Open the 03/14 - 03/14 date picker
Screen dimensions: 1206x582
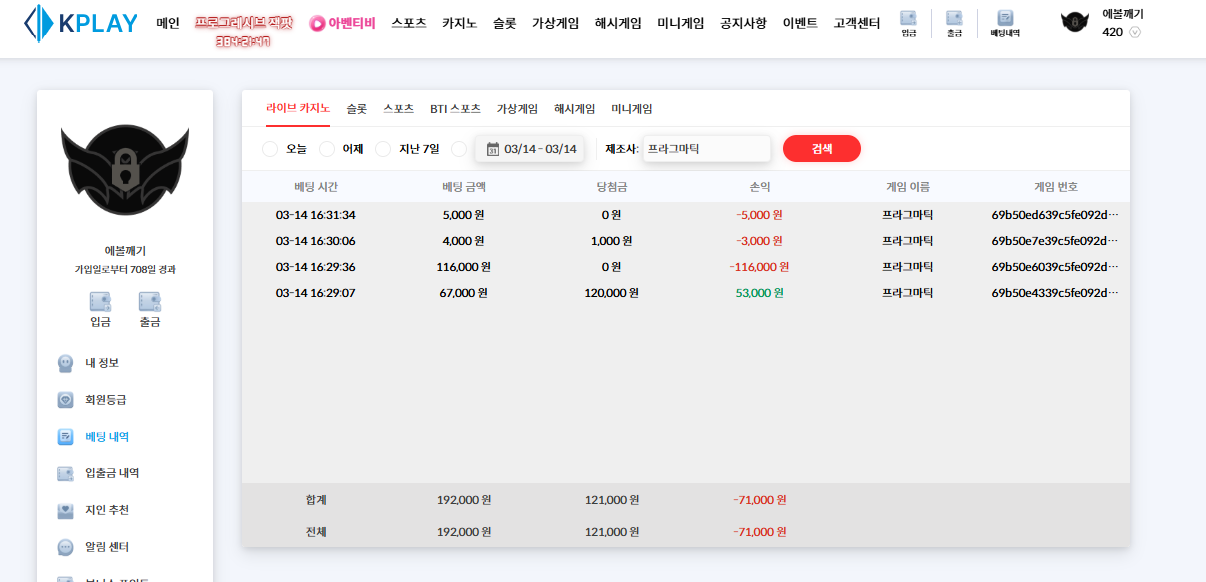(x=531, y=149)
